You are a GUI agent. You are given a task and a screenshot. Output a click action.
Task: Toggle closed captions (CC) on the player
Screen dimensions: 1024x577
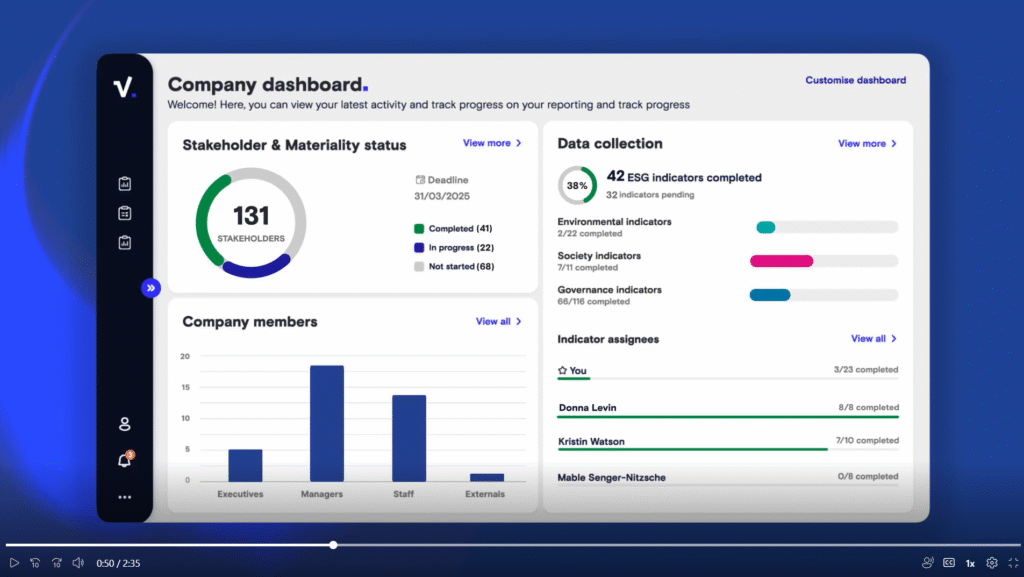coord(949,563)
